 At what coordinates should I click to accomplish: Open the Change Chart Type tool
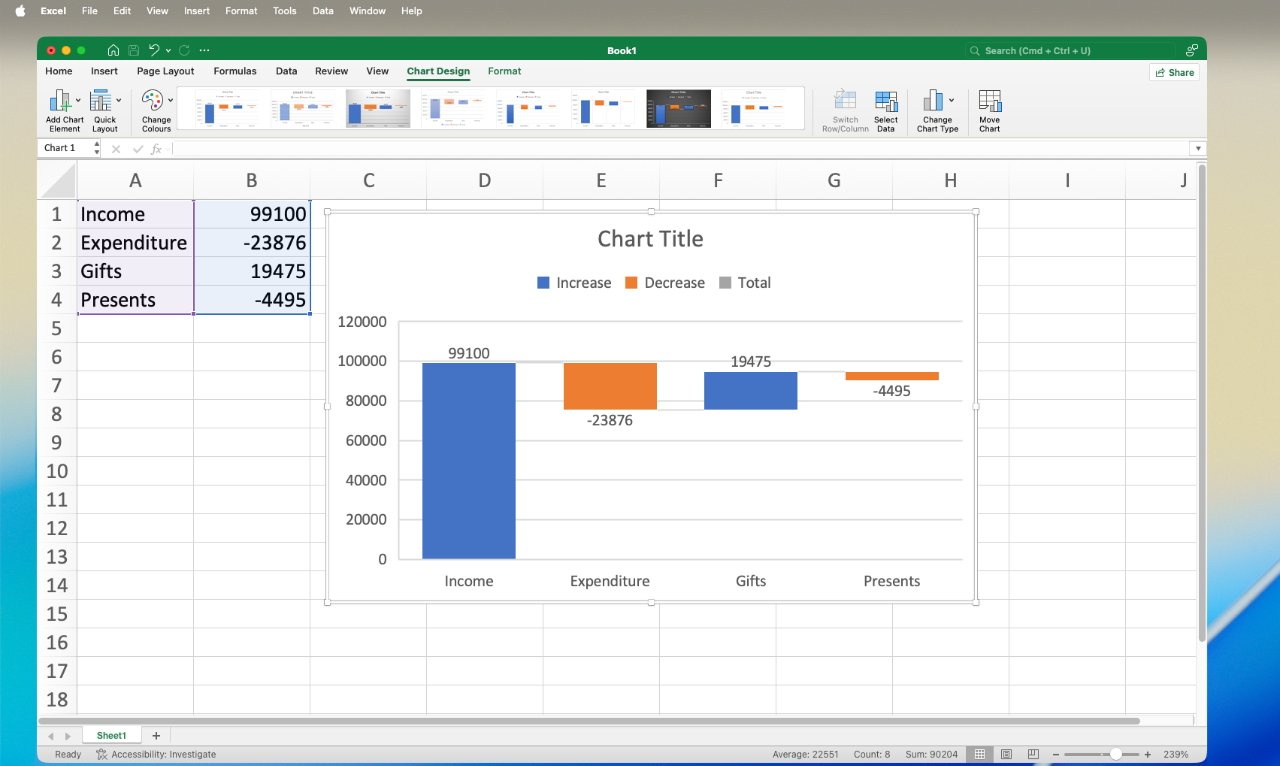coord(937,108)
